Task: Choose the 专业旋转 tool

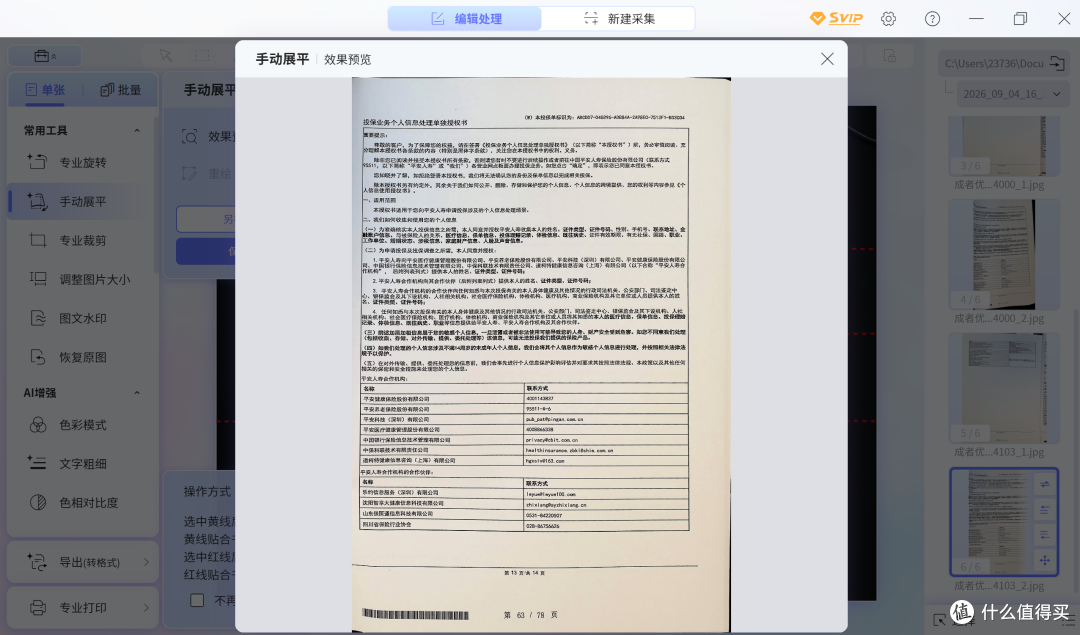Action: point(82,163)
